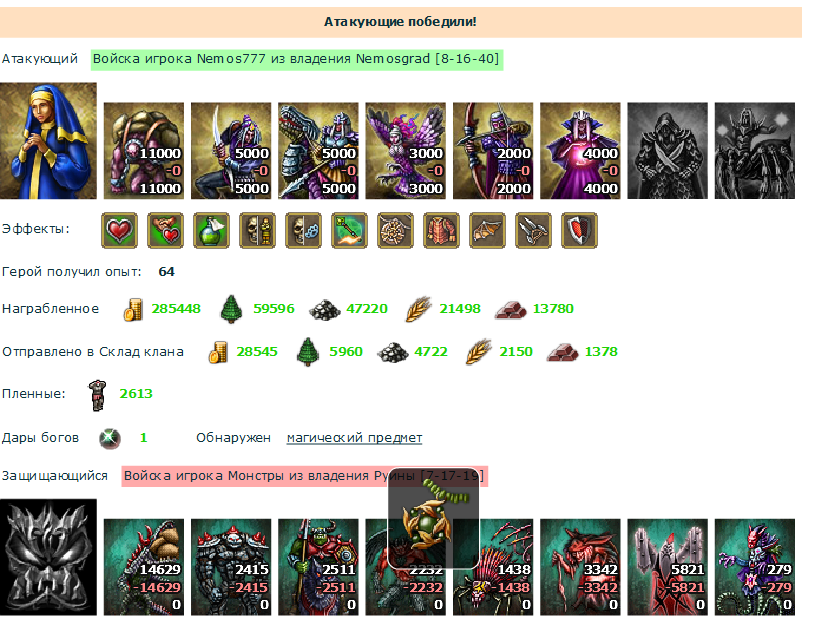813x625 pixels.
Task: Select the defender monster mask portrait
Action: click(x=48, y=558)
